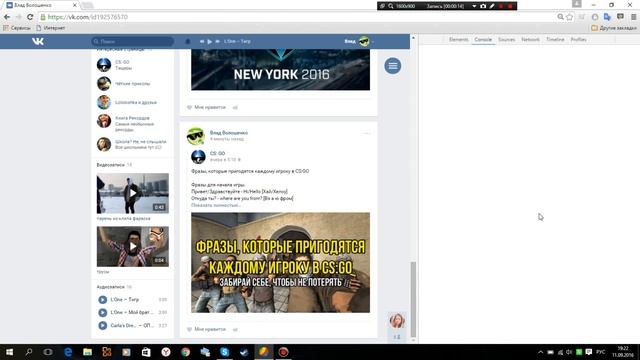The width and height of the screenshot is (640, 360).
Task: Open the VK notifications bell
Action: pos(188,41)
